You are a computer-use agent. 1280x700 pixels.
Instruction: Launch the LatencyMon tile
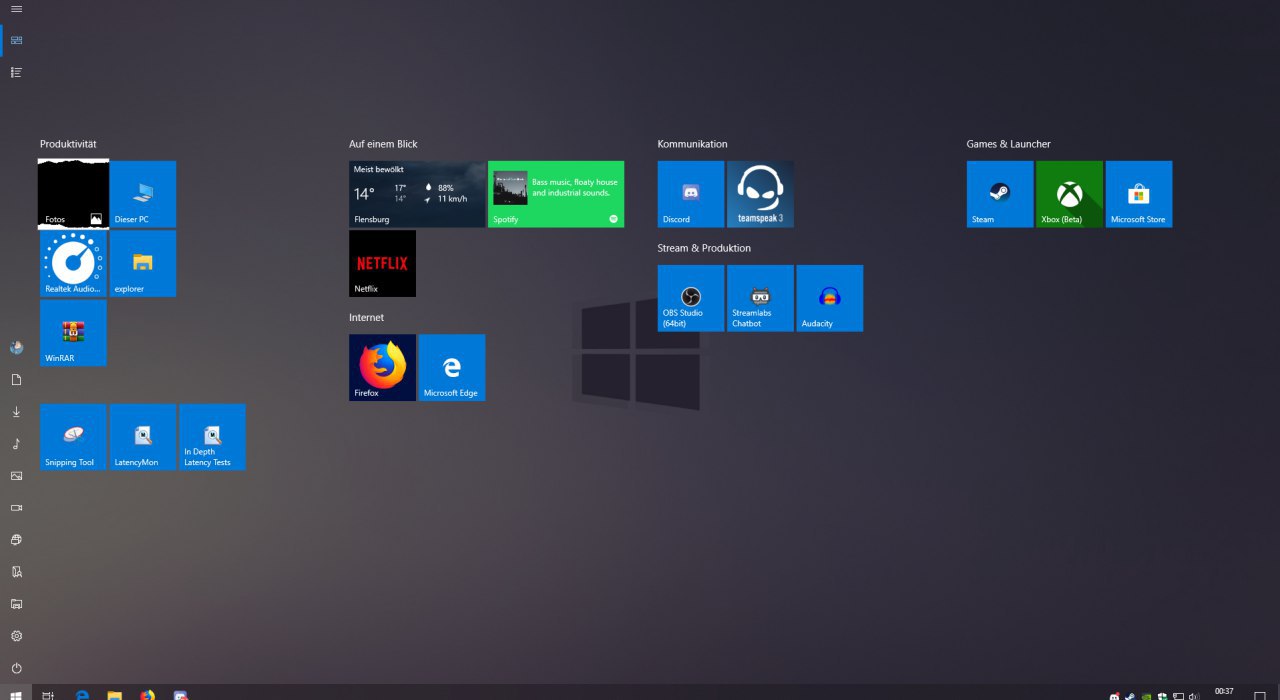pyautogui.click(x=143, y=437)
